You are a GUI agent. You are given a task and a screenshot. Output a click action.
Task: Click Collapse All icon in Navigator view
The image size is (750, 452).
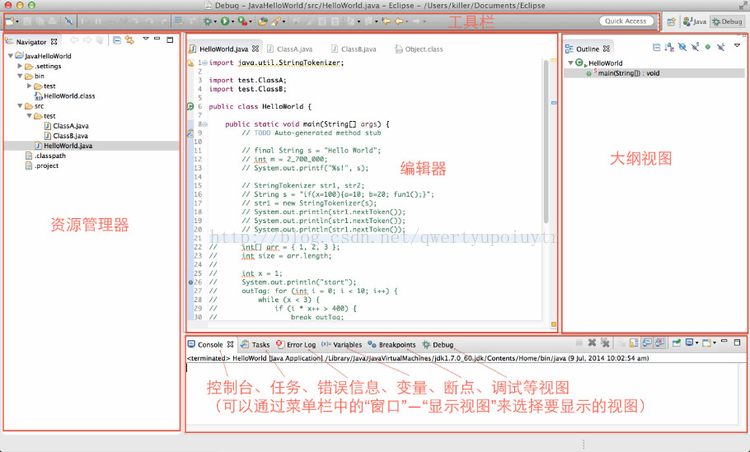(x=117, y=40)
